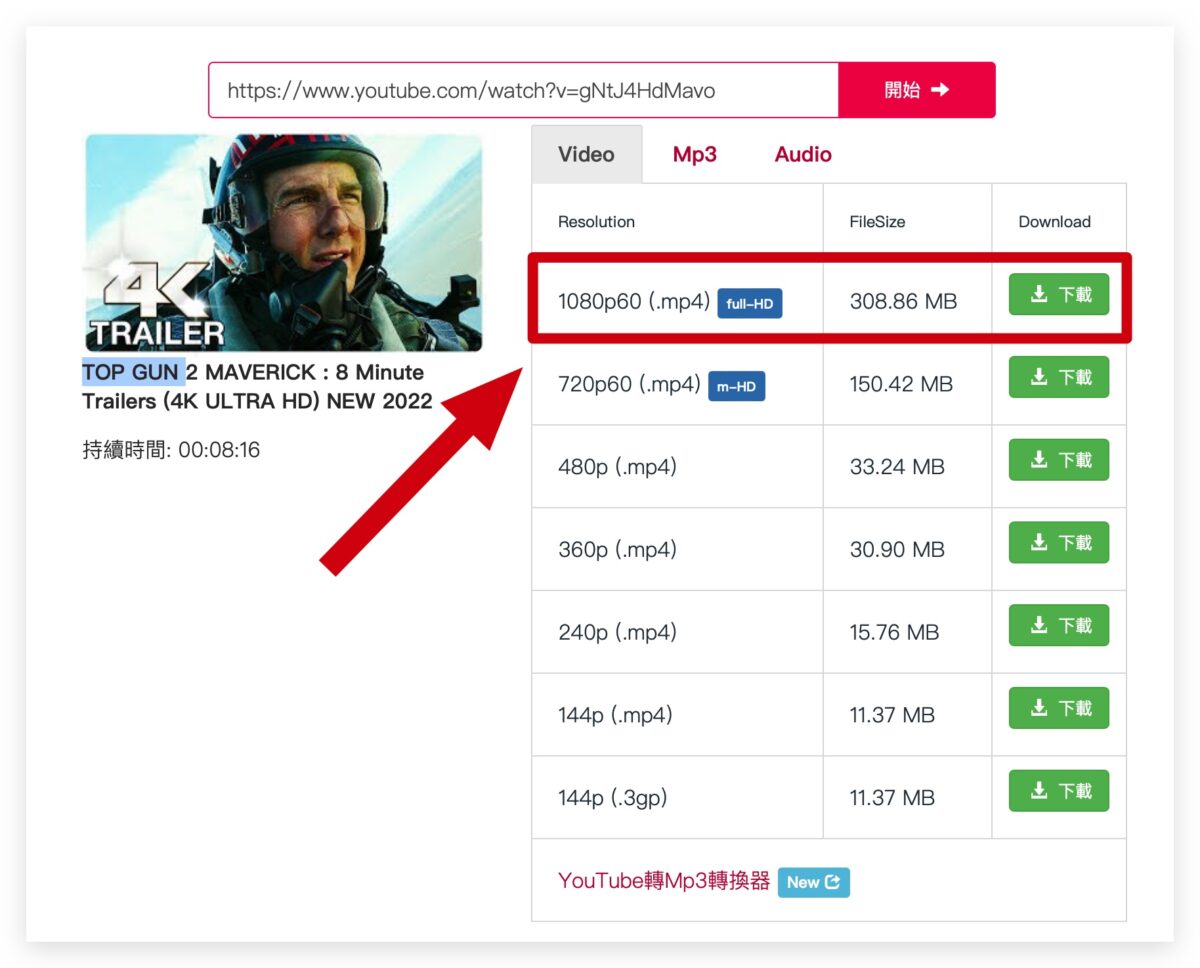Download the 1080p60 .mp4 video
The image size is (1200, 968).
point(1059,294)
